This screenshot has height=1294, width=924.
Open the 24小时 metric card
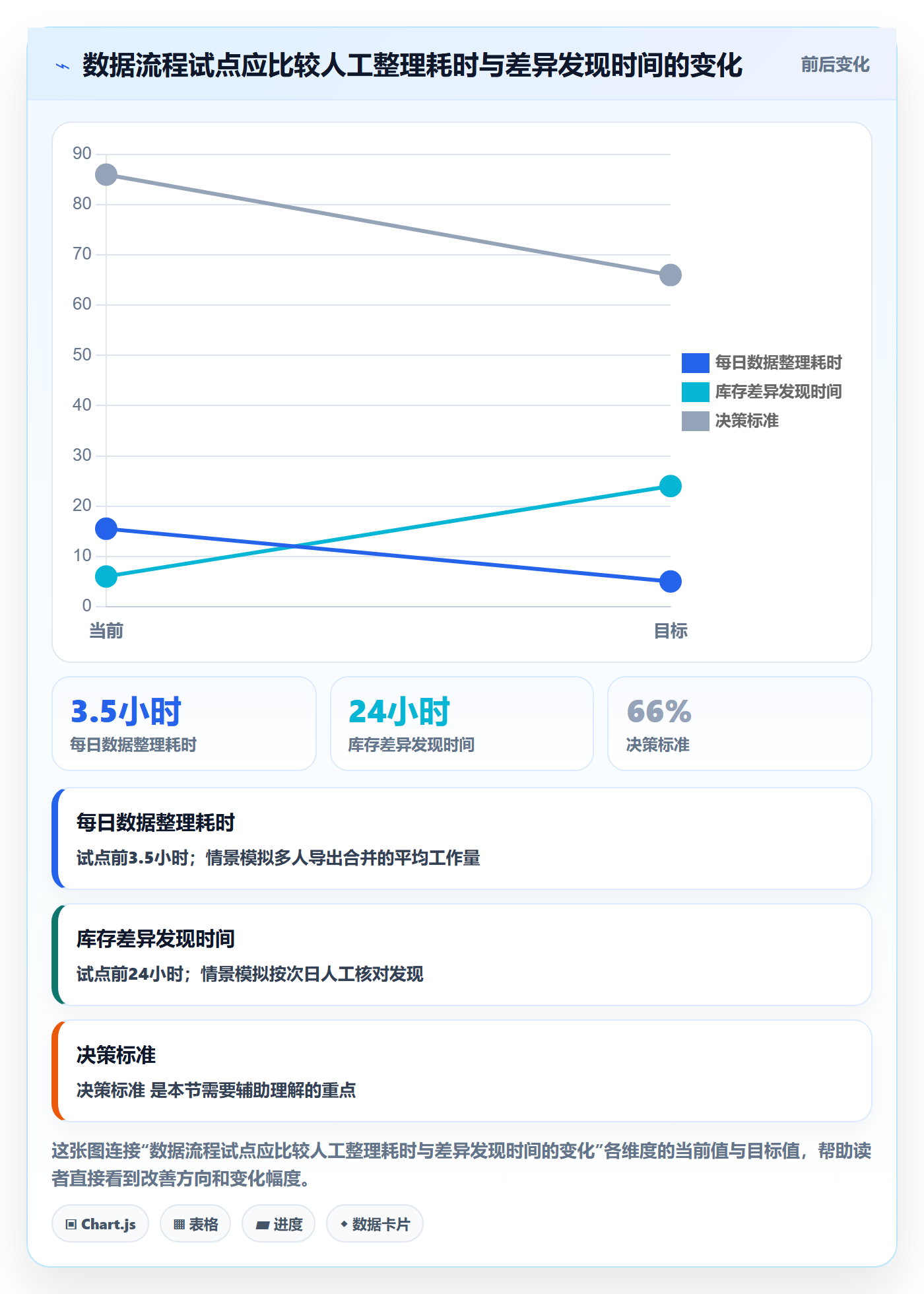462,724
